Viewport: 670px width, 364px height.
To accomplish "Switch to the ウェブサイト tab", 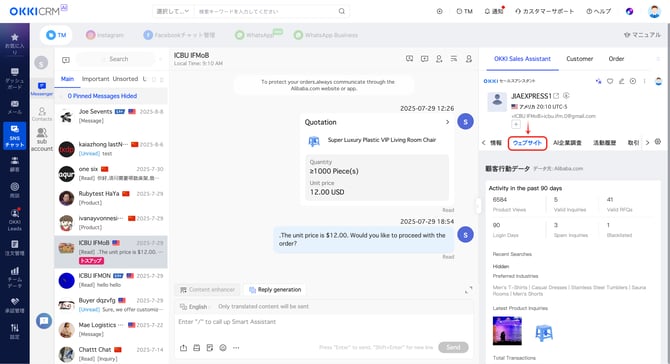I will 527,143.
